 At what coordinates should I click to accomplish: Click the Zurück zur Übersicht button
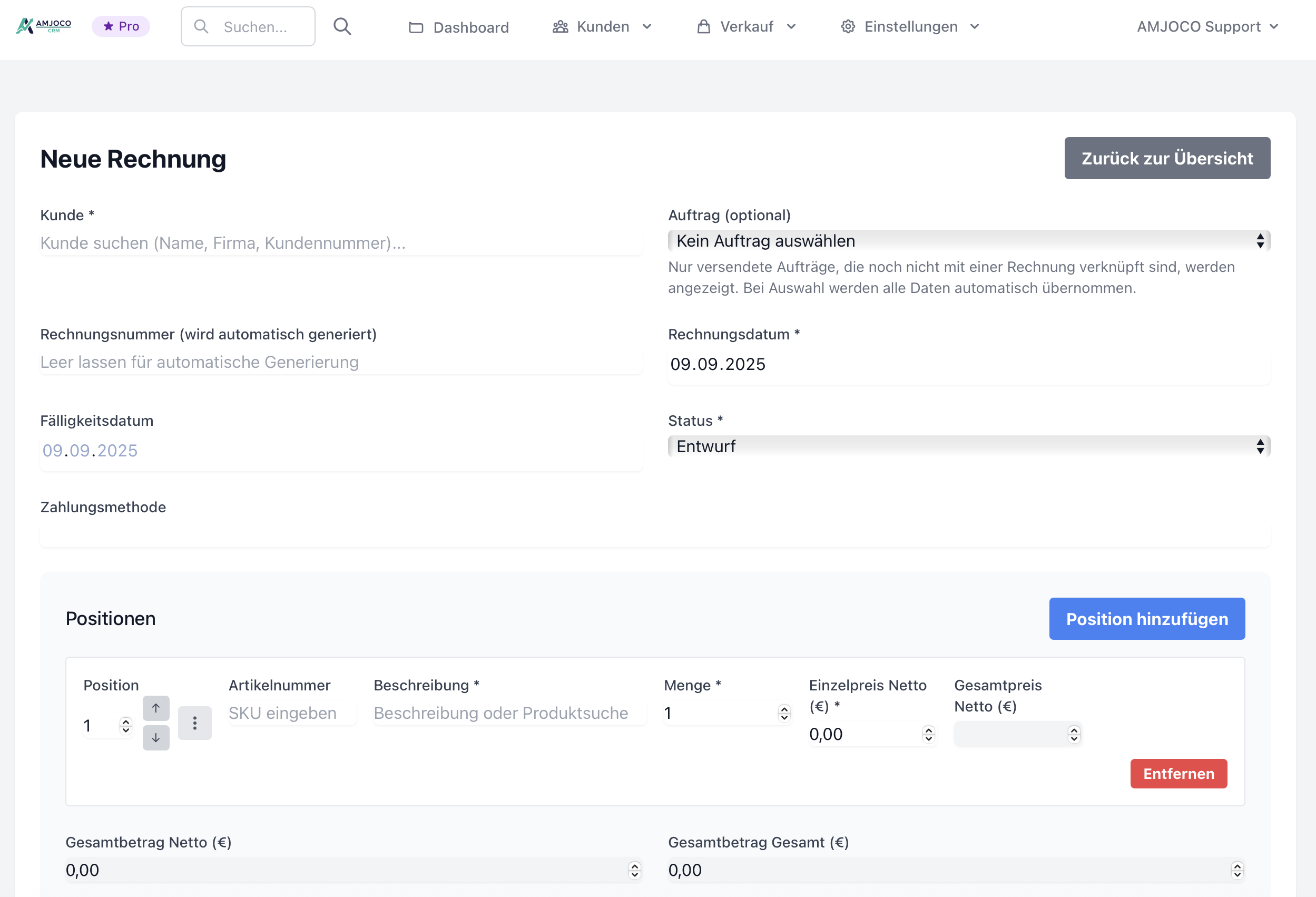coord(1166,158)
